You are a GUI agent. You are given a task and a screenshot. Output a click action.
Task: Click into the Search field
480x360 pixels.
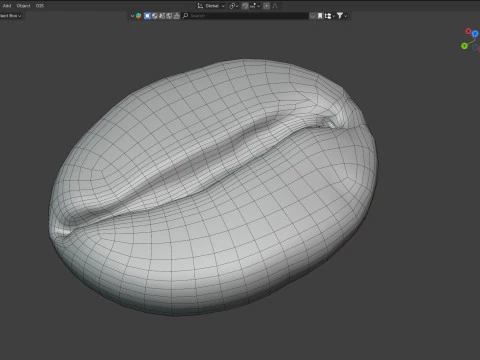click(x=245, y=16)
